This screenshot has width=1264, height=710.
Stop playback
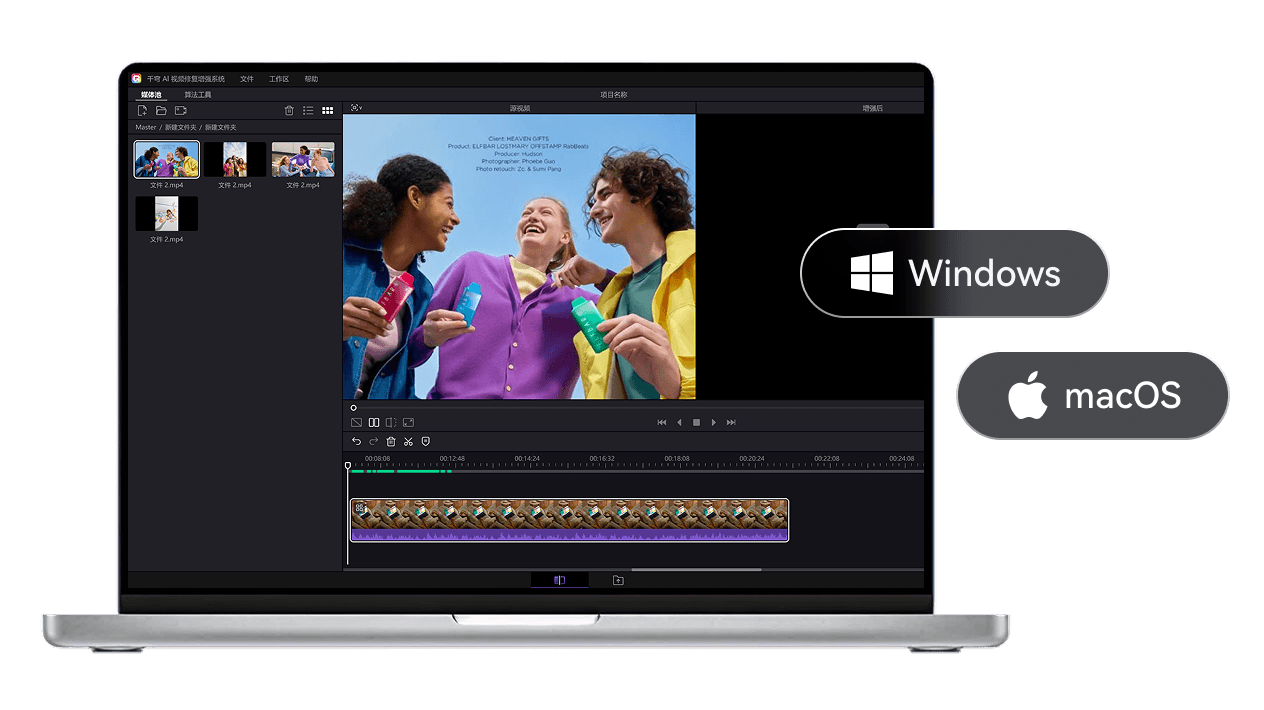point(697,423)
